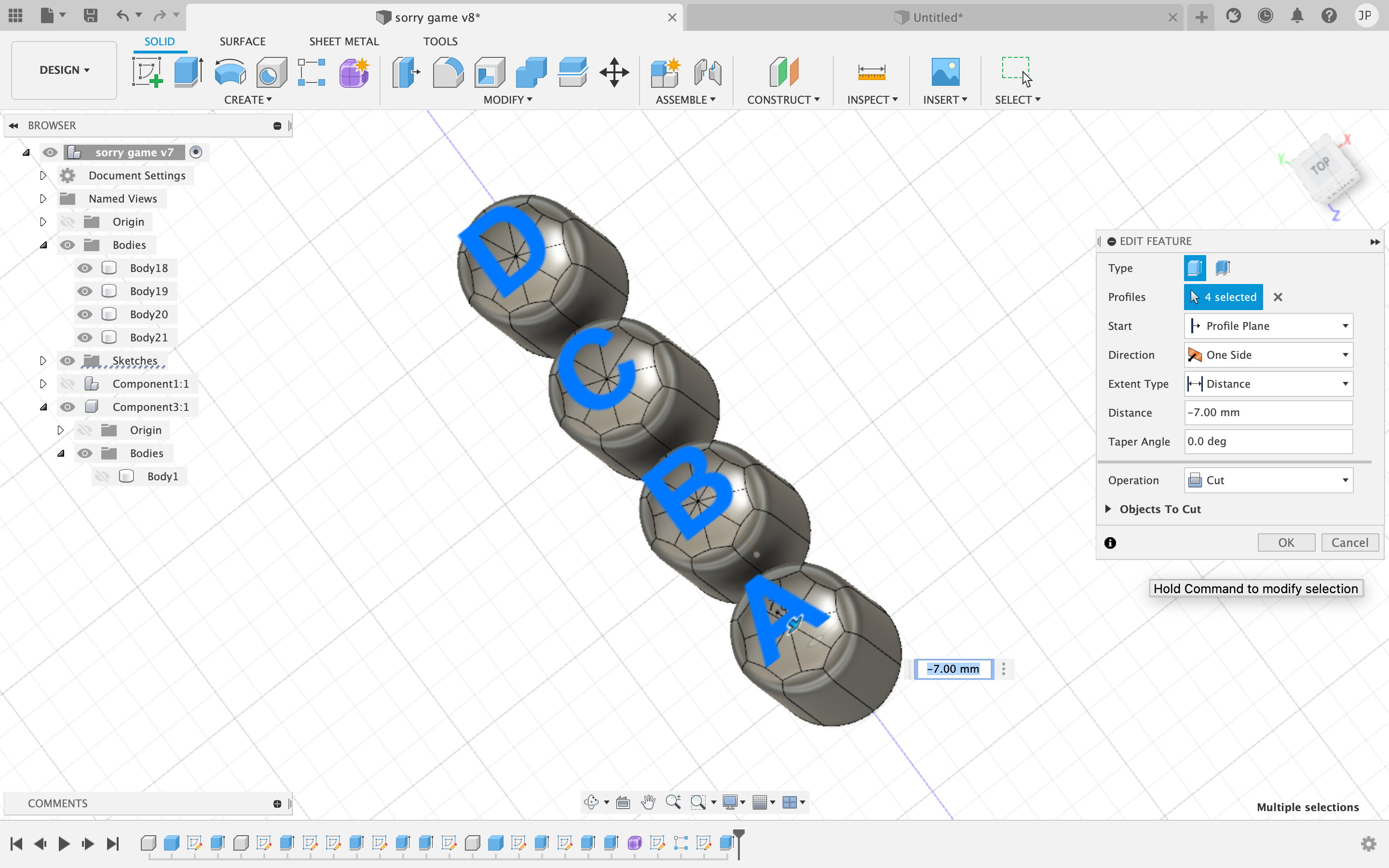Open the Direction One Side dropdown
Screen dimensions: 1389x868
(1268, 355)
